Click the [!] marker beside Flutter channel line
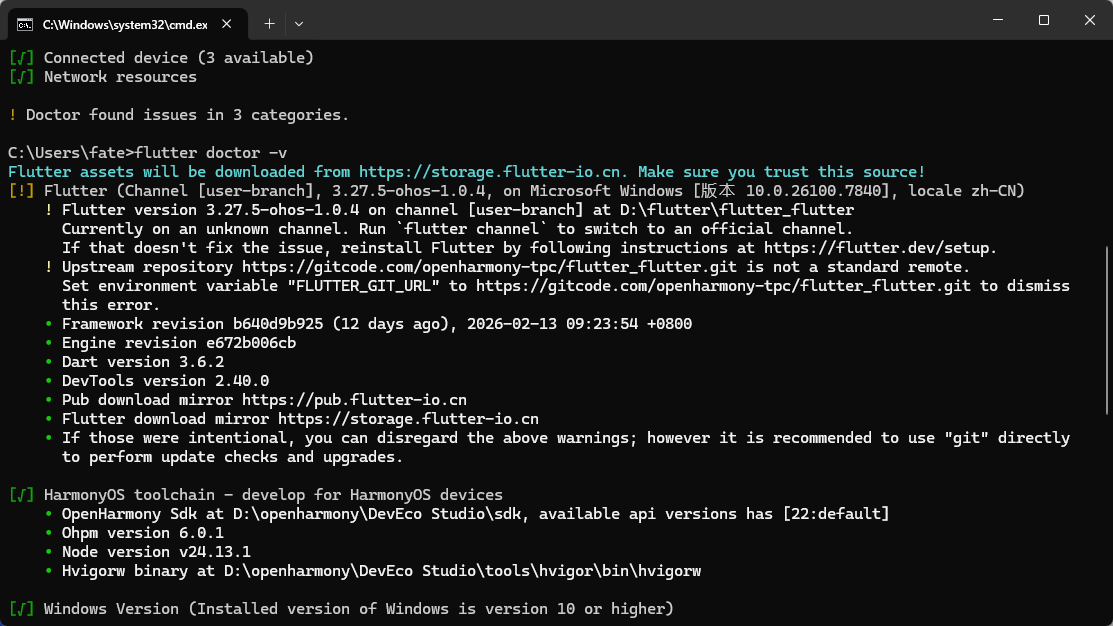Viewport: 1113px width, 626px height. 21,191
